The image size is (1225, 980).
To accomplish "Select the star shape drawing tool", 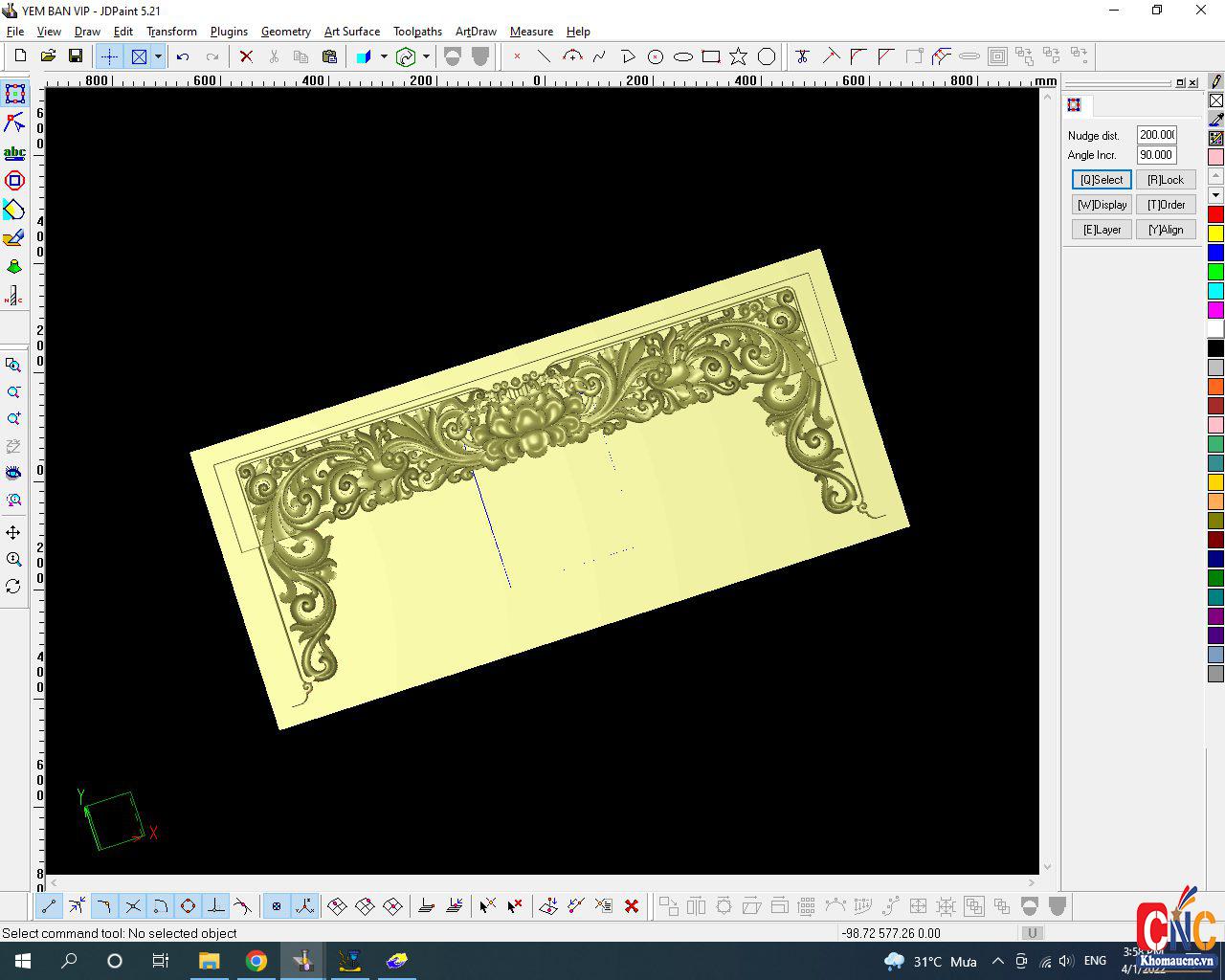I will [x=738, y=56].
